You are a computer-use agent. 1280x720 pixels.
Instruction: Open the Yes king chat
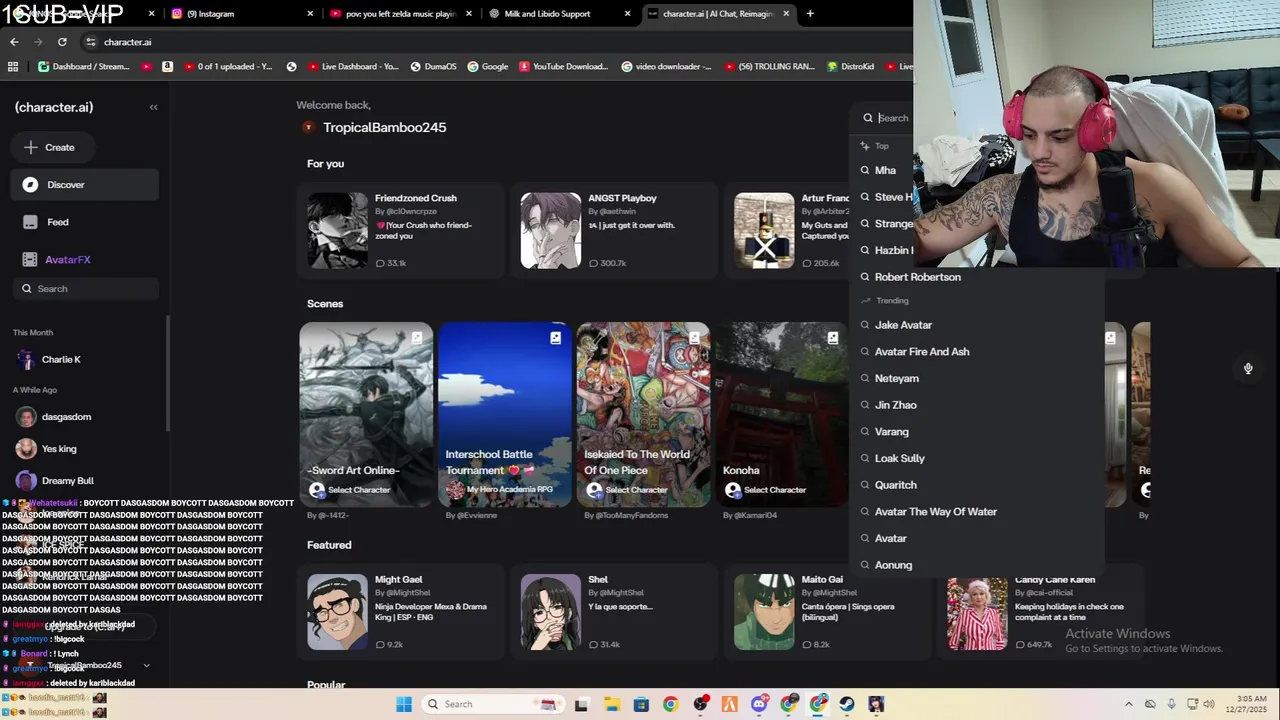[x=85, y=449]
